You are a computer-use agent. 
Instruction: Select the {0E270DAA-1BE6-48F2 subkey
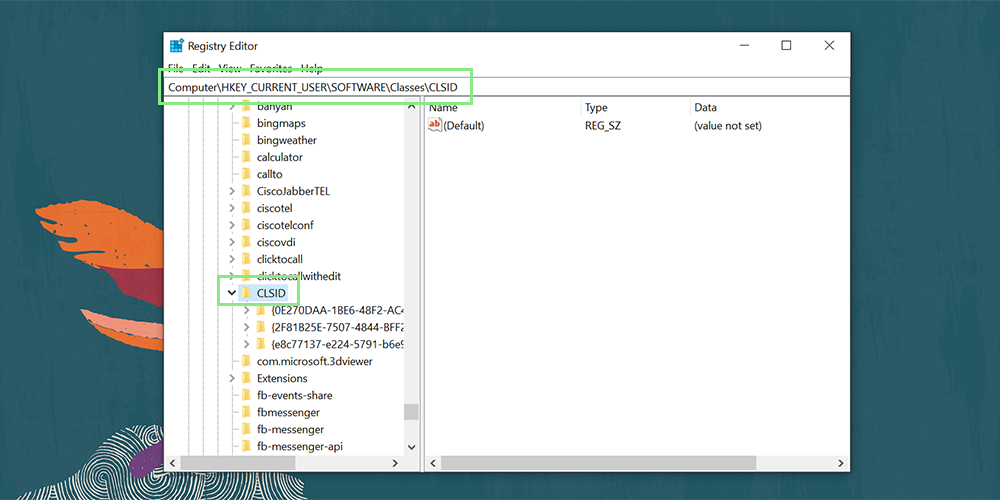(x=337, y=311)
